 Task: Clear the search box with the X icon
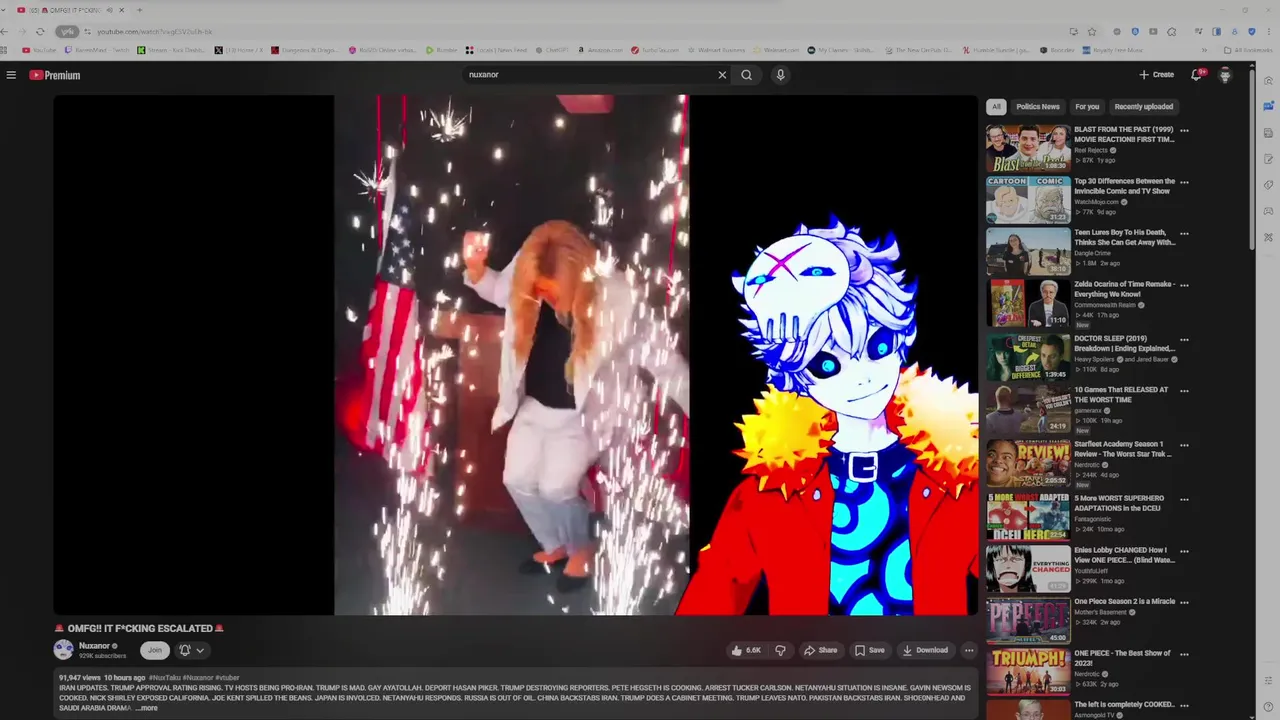[722, 75]
